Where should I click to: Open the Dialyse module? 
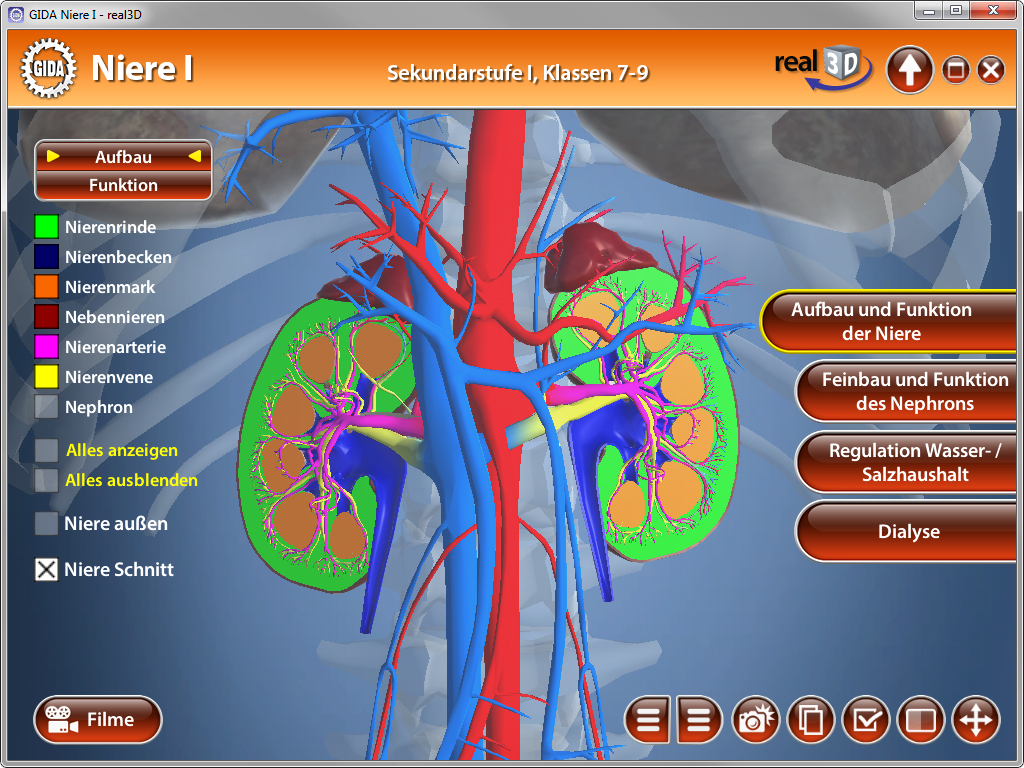(x=906, y=532)
